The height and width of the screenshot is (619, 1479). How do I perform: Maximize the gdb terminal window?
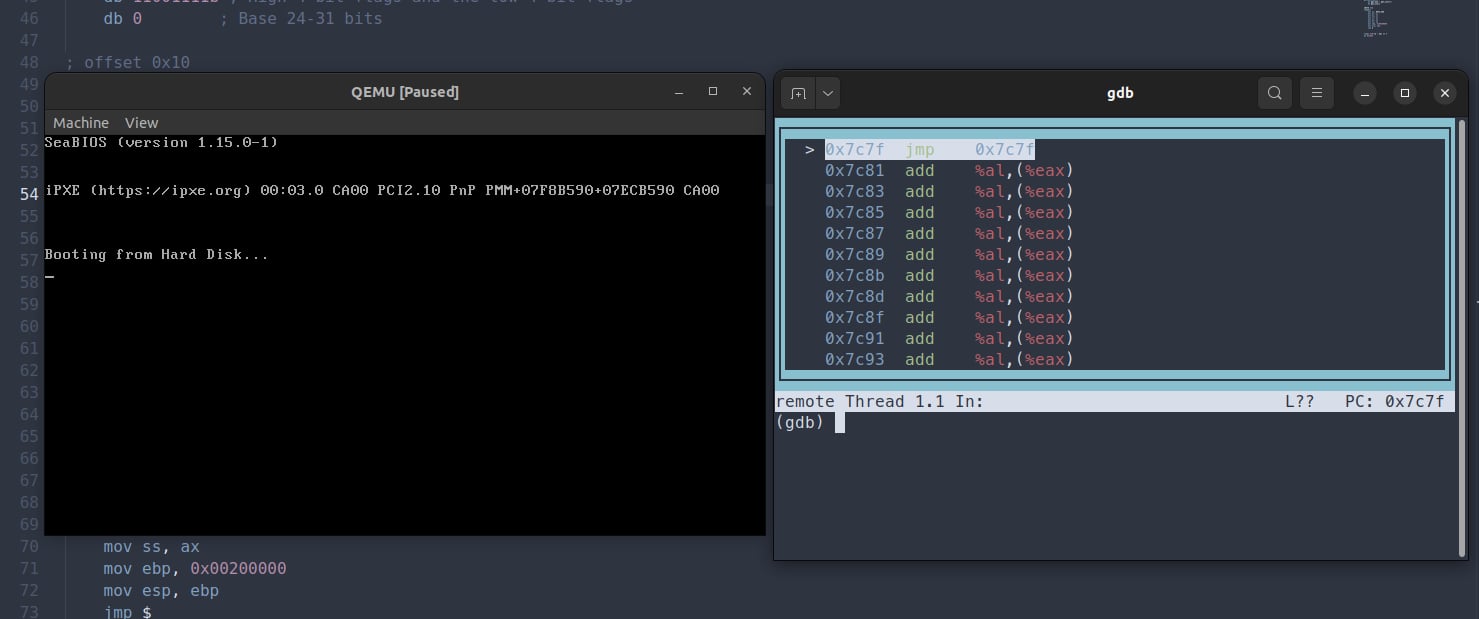pos(1404,93)
